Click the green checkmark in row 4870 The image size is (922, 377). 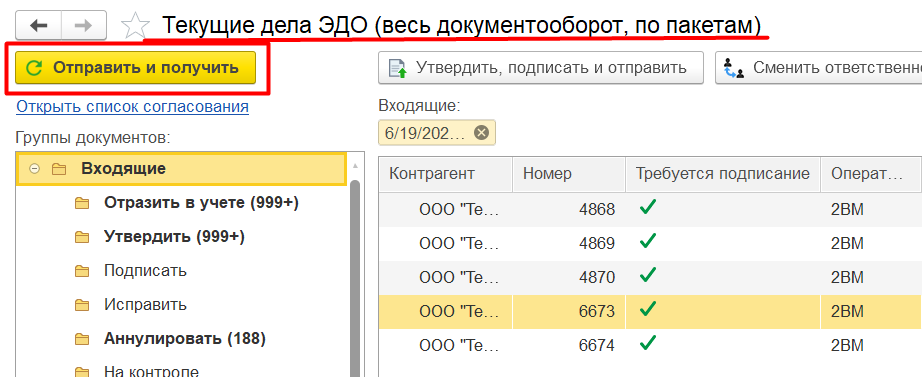pos(647,275)
